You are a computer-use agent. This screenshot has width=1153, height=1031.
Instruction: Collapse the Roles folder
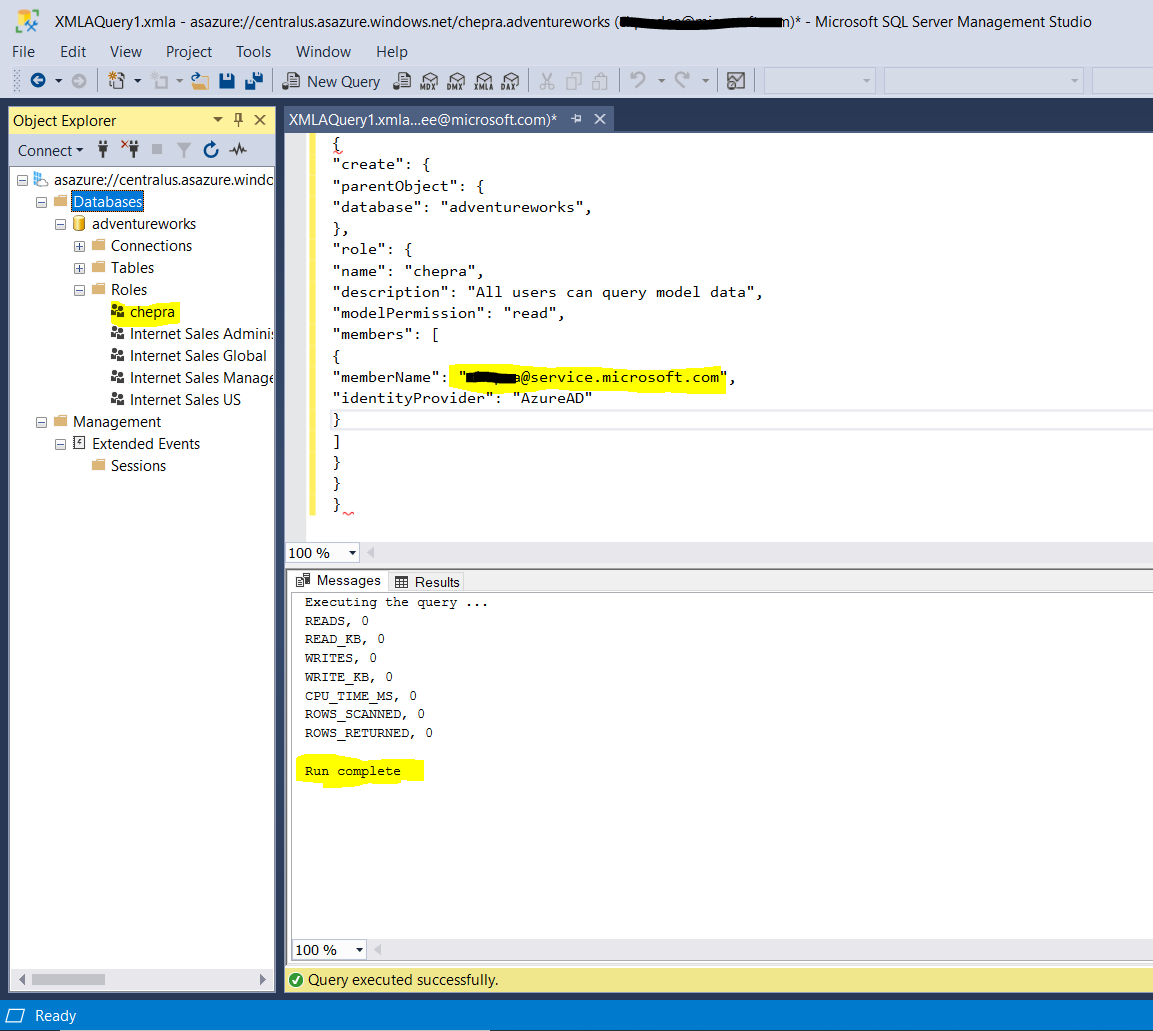(x=79, y=290)
